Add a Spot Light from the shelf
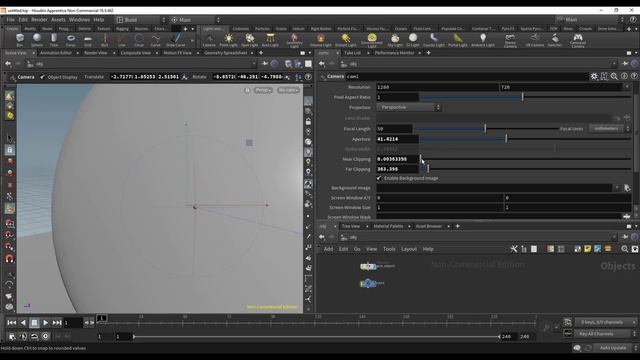The image size is (640, 360). 250,40
